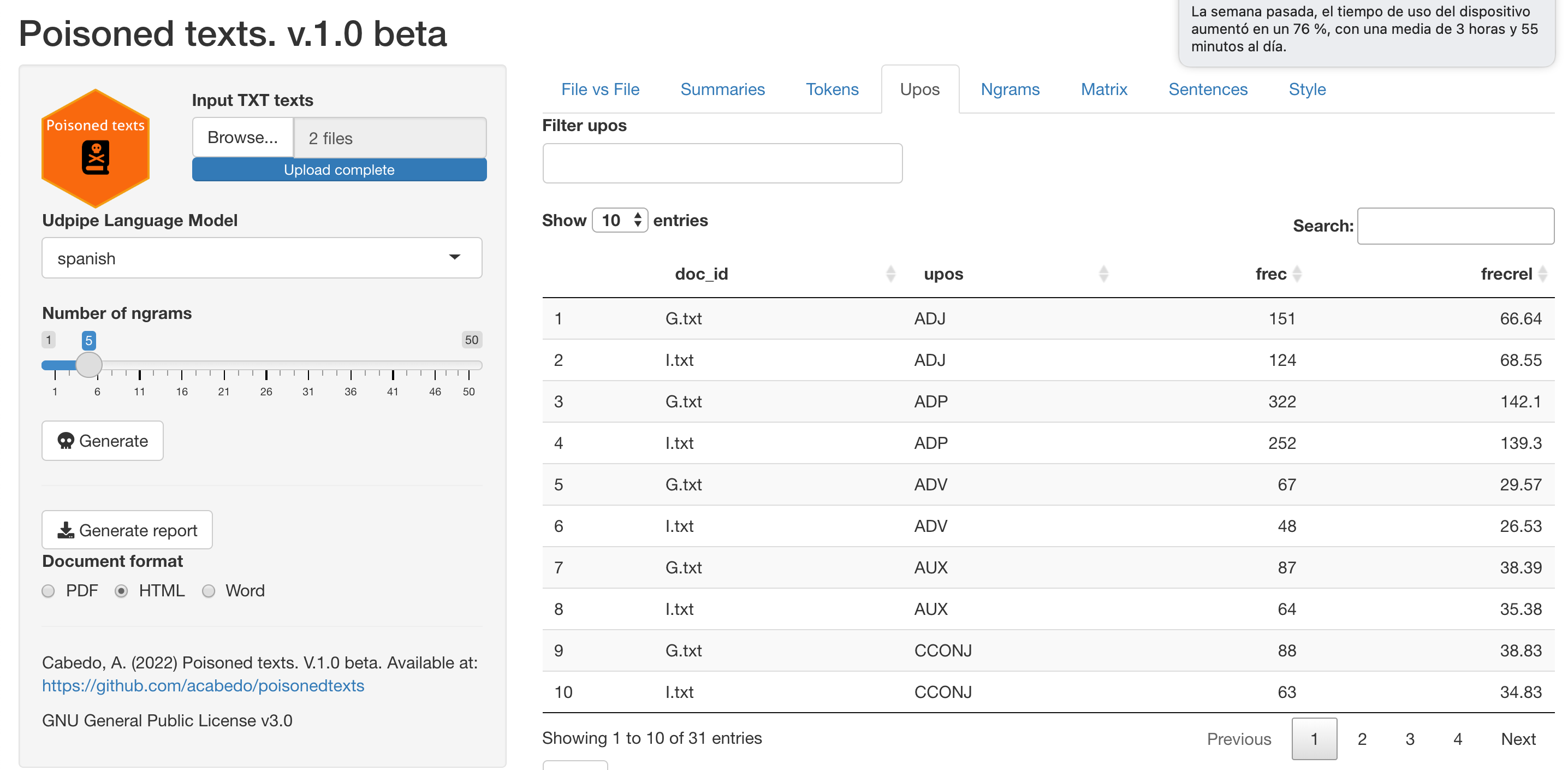
Task: Click the skull icon on Generate button
Action: click(x=66, y=441)
